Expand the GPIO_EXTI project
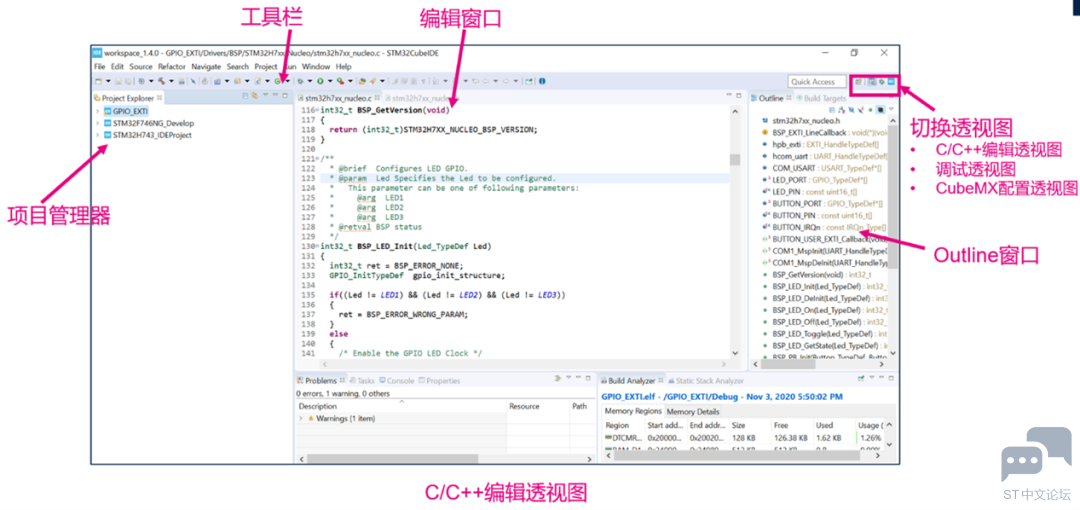Image resolution: width=1080 pixels, height=510 pixels. [x=97, y=111]
